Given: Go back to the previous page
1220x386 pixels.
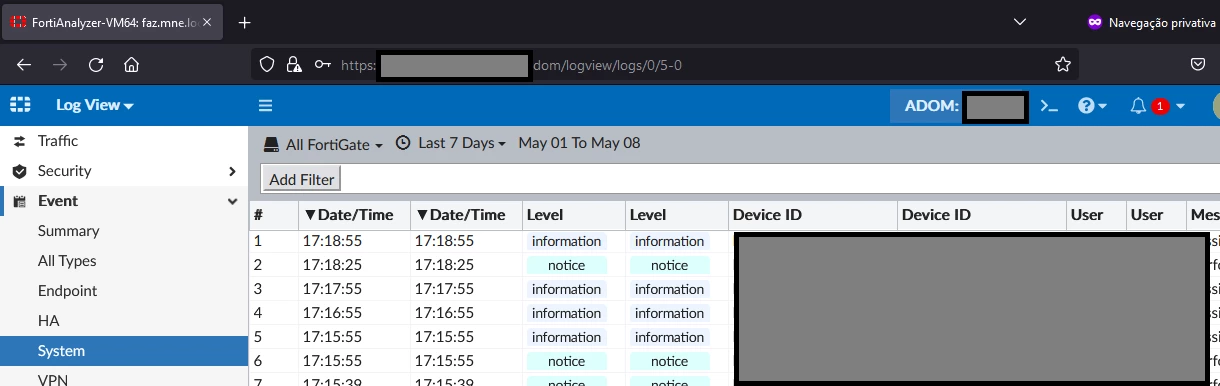Looking at the screenshot, I should pos(25,65).
